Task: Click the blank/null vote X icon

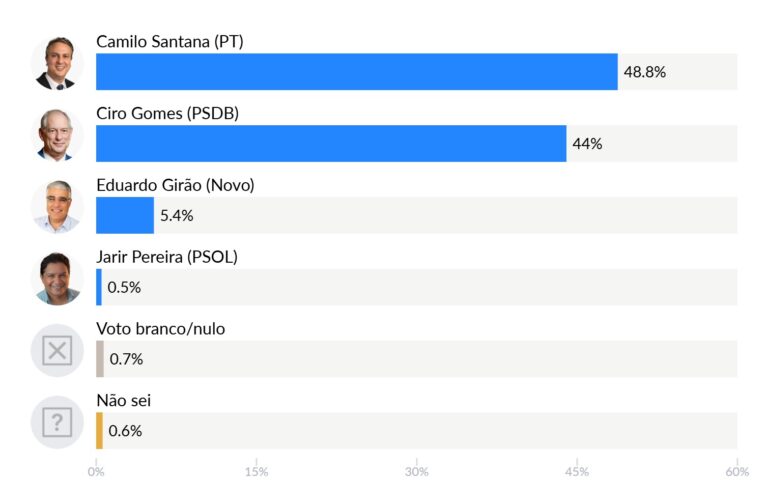Action: tap(57, 351)
